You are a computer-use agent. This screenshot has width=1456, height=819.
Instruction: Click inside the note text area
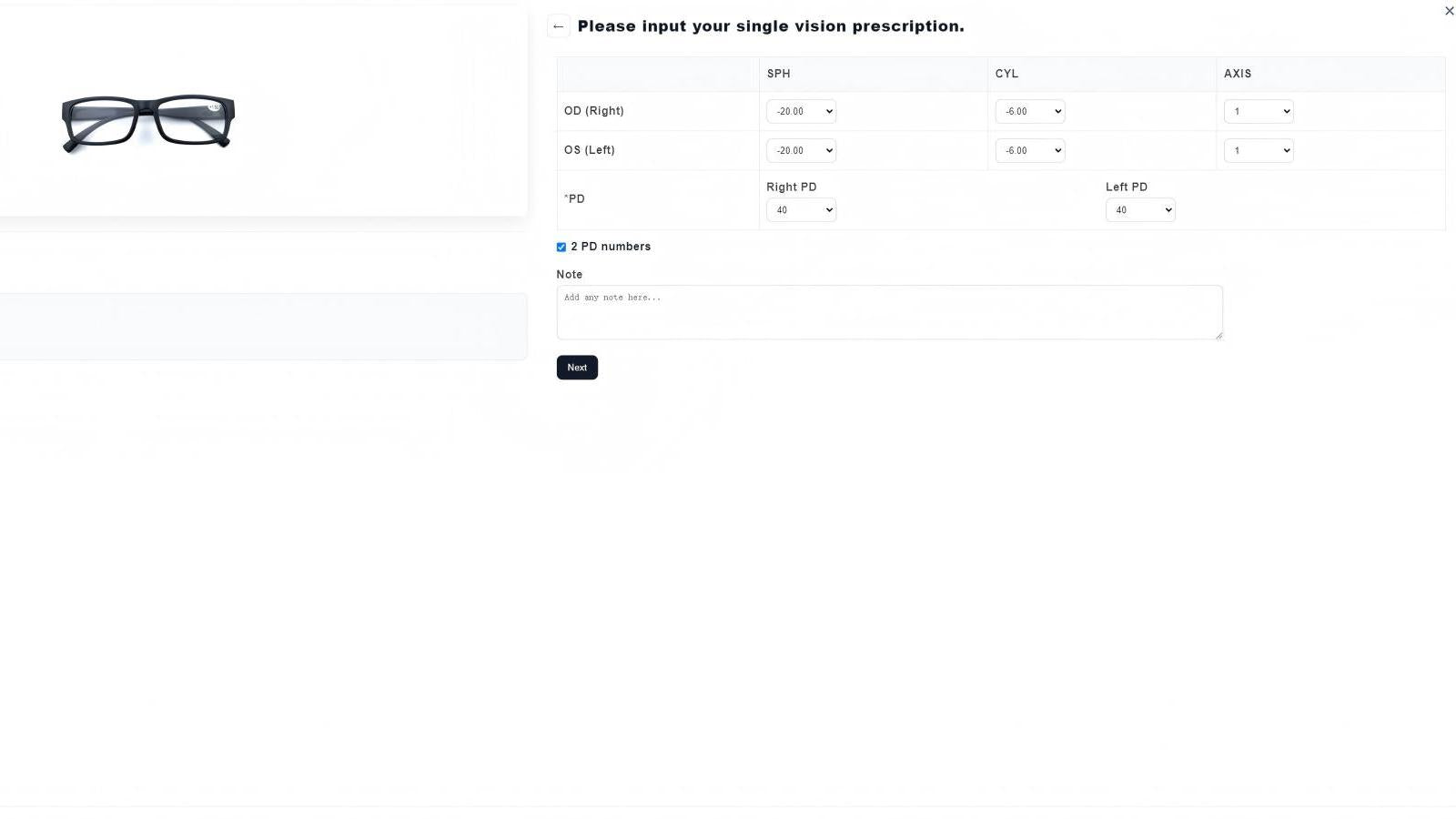889,311
